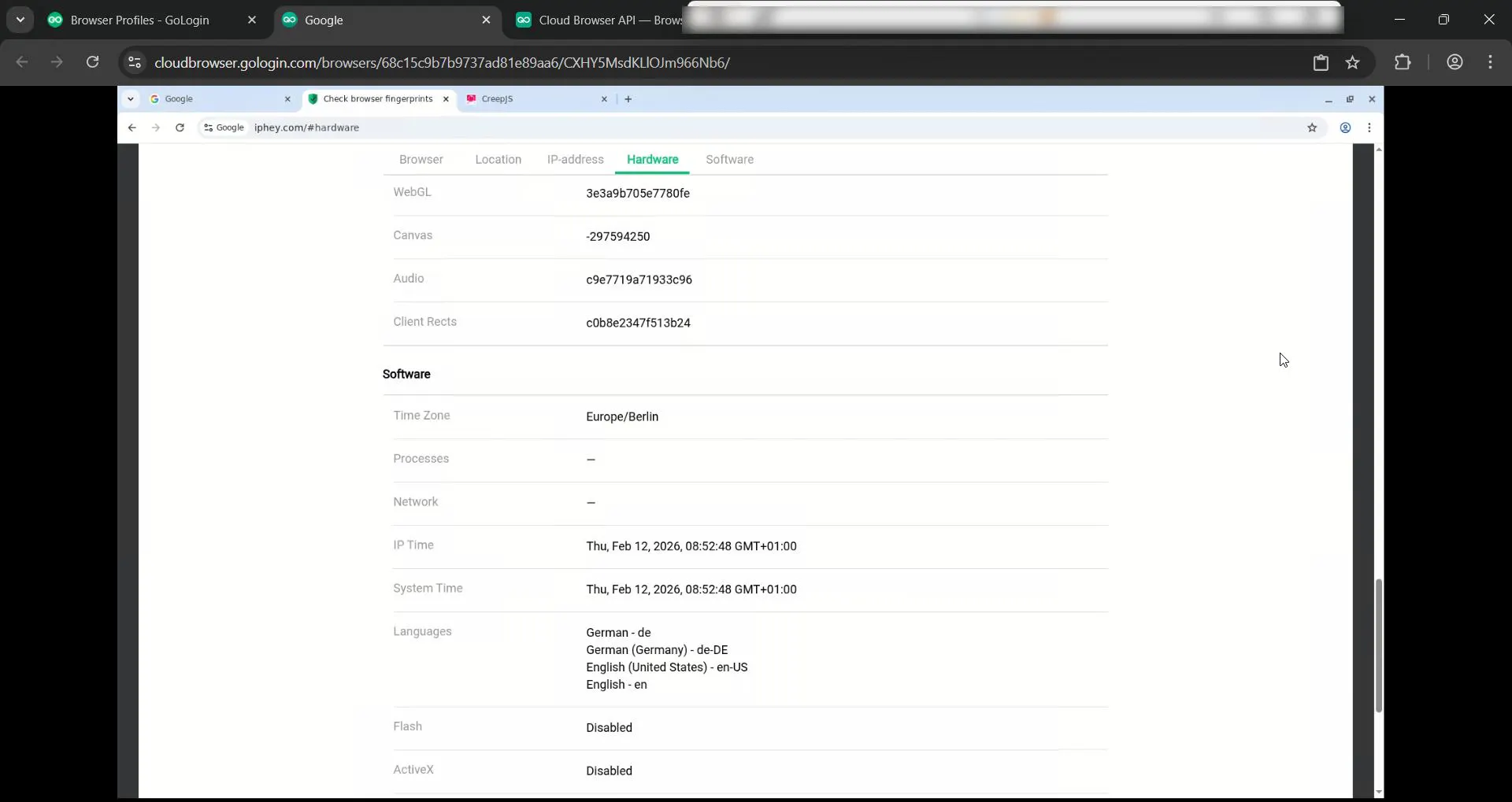Image resolution: width=1512 pixels, height=802 pixels.
Task: Open a new tab in inner browser
Action: (x=628, y=99)
